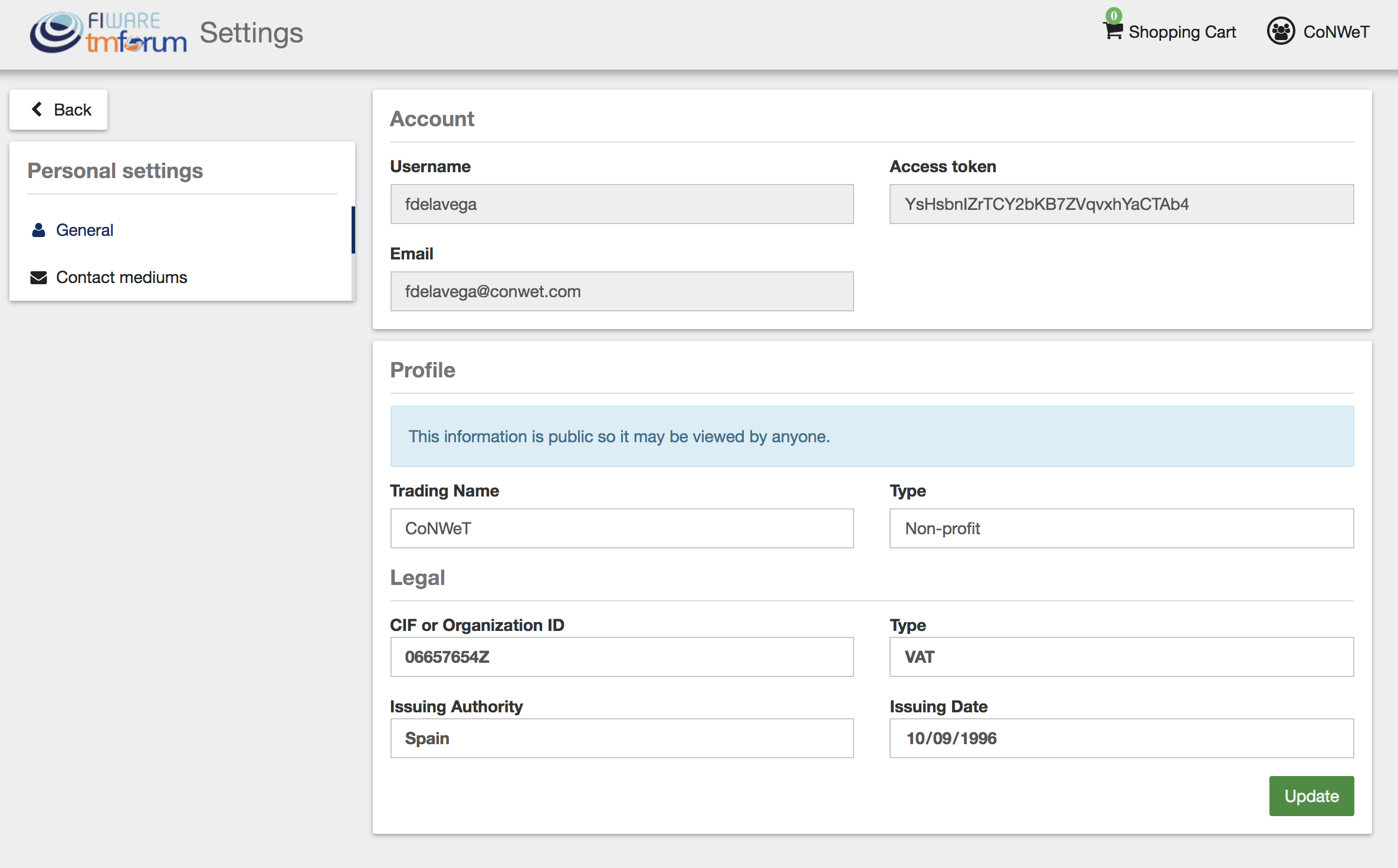The width and height of the screenshot is (1398, 868).
Task: Switch to Contact mediums tab
Action: click(181, 277)
